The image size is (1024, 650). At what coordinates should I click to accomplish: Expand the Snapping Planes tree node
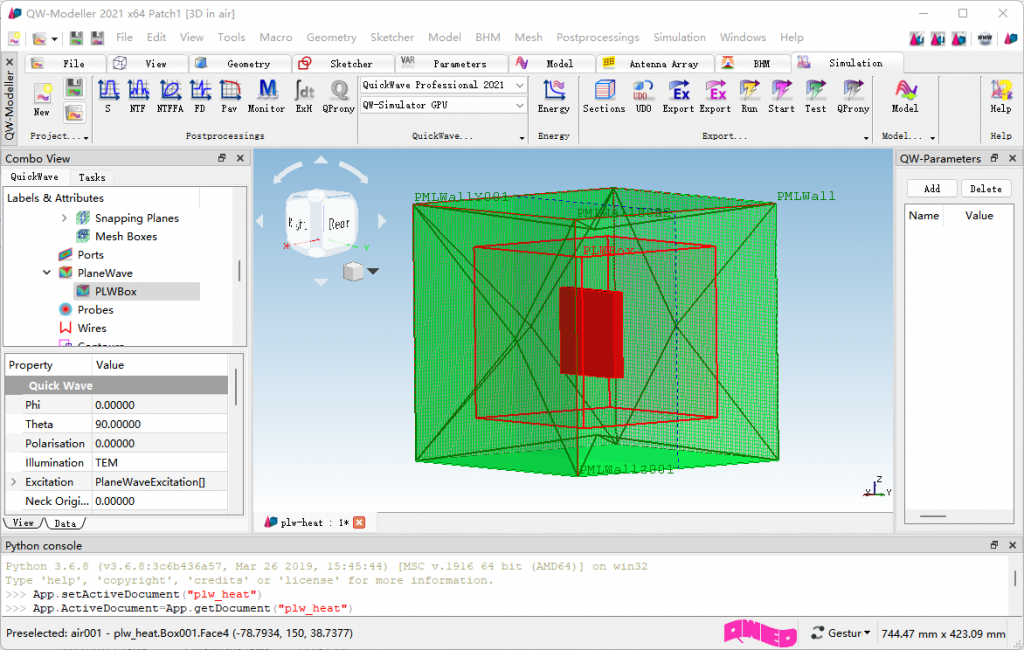[64, 218]
